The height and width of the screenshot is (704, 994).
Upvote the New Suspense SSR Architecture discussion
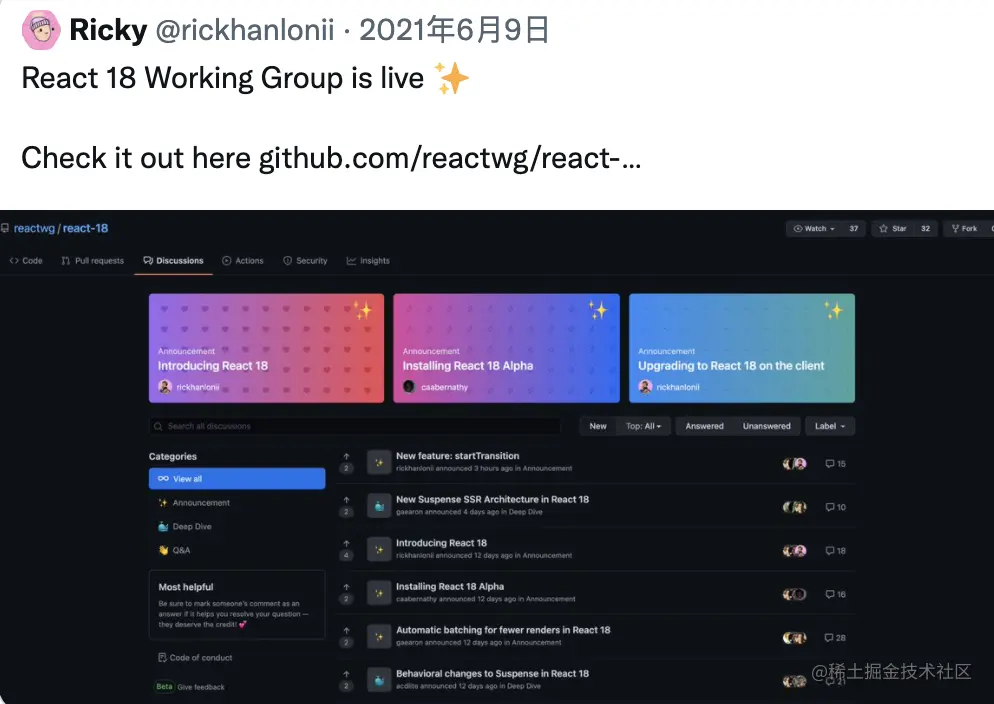(x=346, y=499)
